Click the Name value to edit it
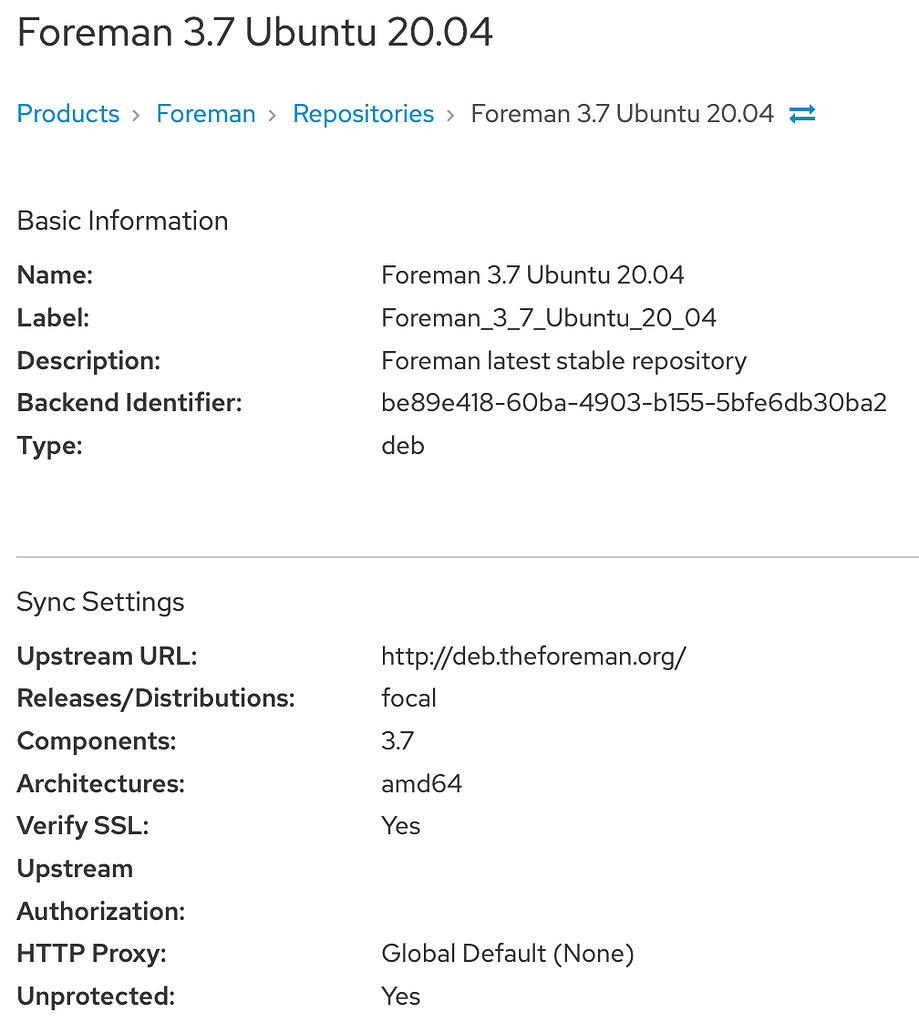919x1023 pixels. pyautogui.click(x=532, y=275)
